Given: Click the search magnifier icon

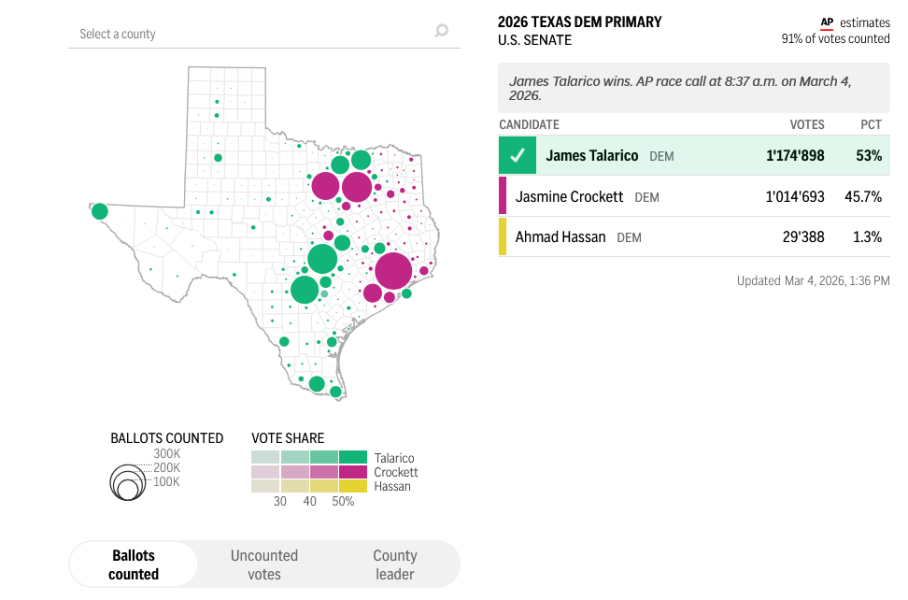Looking at the screenshot, I should pyautogui.click(x=441, y=32).
